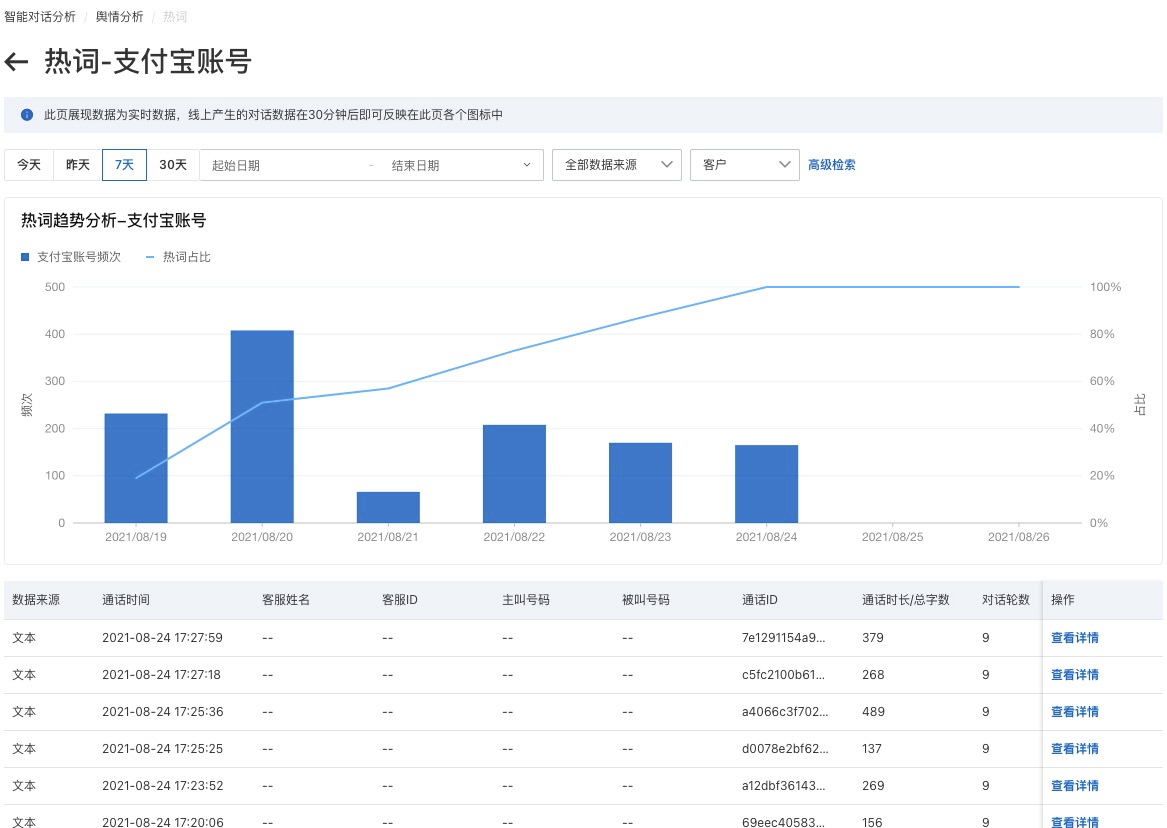This screenshot has height=828, width=1167.
Task: Click call ID a12dbf36143...
Action: coord(784,786)
